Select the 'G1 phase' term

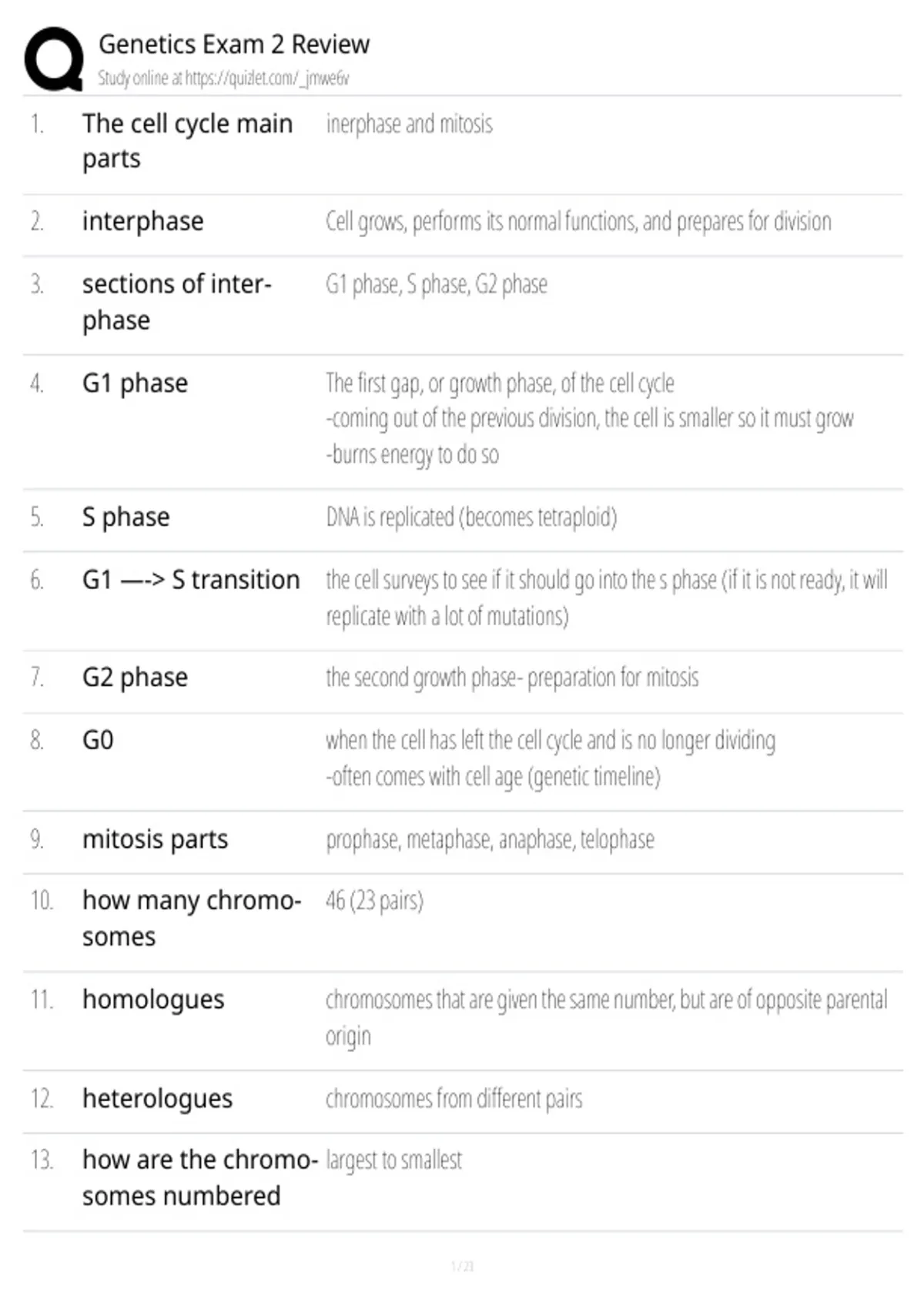tap(135, 383)
